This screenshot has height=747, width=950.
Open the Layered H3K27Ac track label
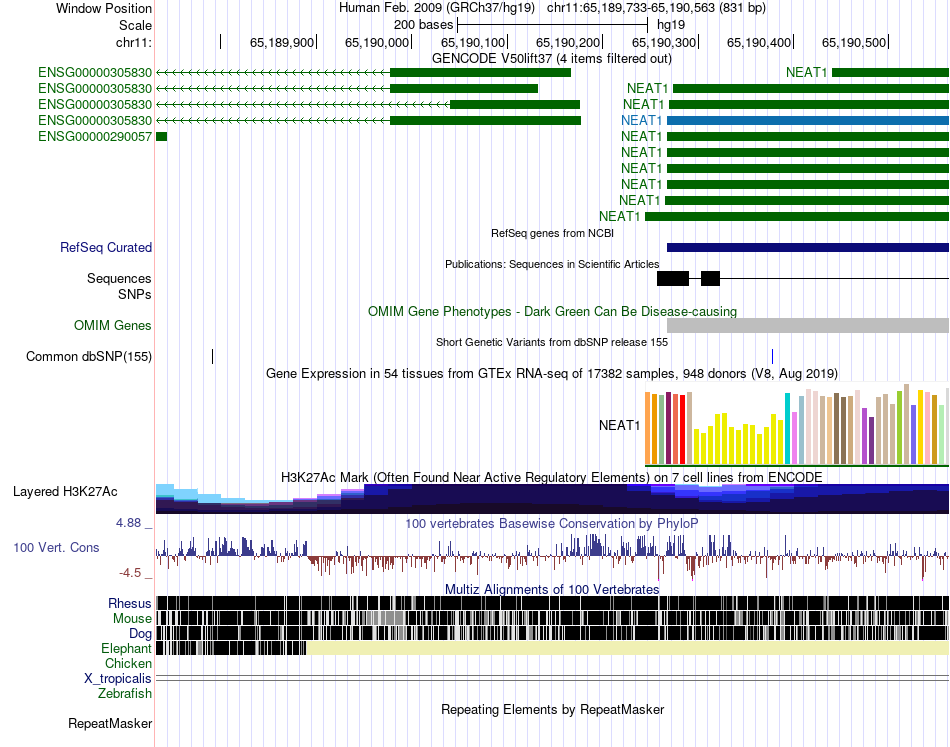pyautogui.click(x=65, y=491)
